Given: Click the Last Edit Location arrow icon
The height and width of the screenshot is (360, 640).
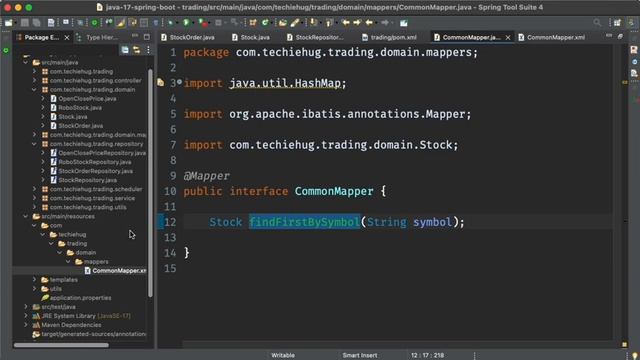Looking at the screenshot, I should tap(369, 23).
